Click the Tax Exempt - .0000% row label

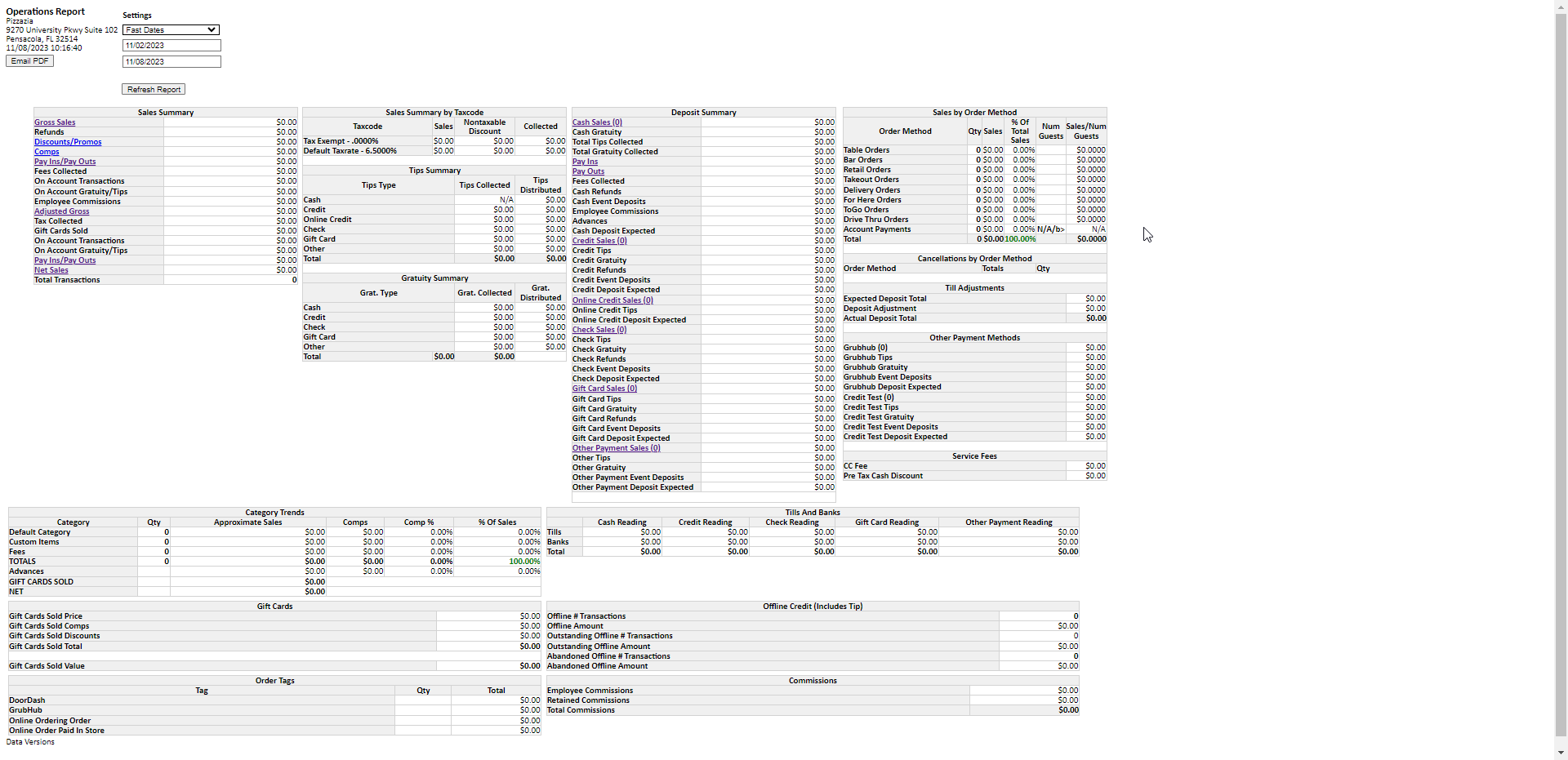341,141
